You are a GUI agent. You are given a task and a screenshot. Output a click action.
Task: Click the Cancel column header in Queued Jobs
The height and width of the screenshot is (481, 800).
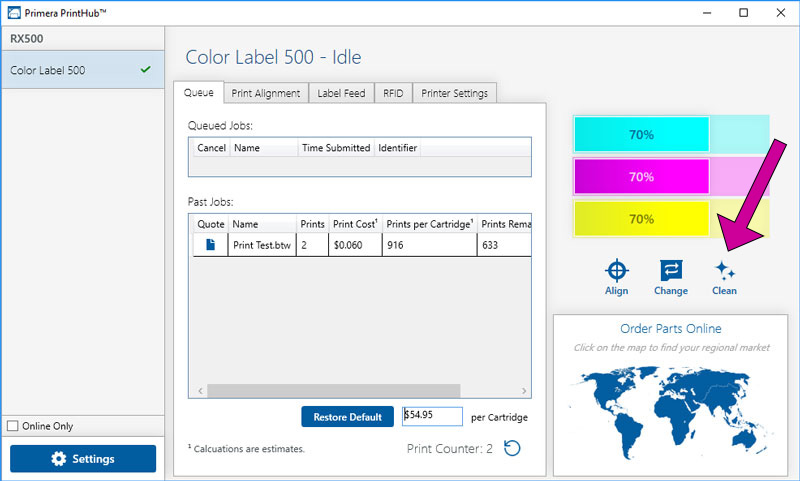pos(211,148)
